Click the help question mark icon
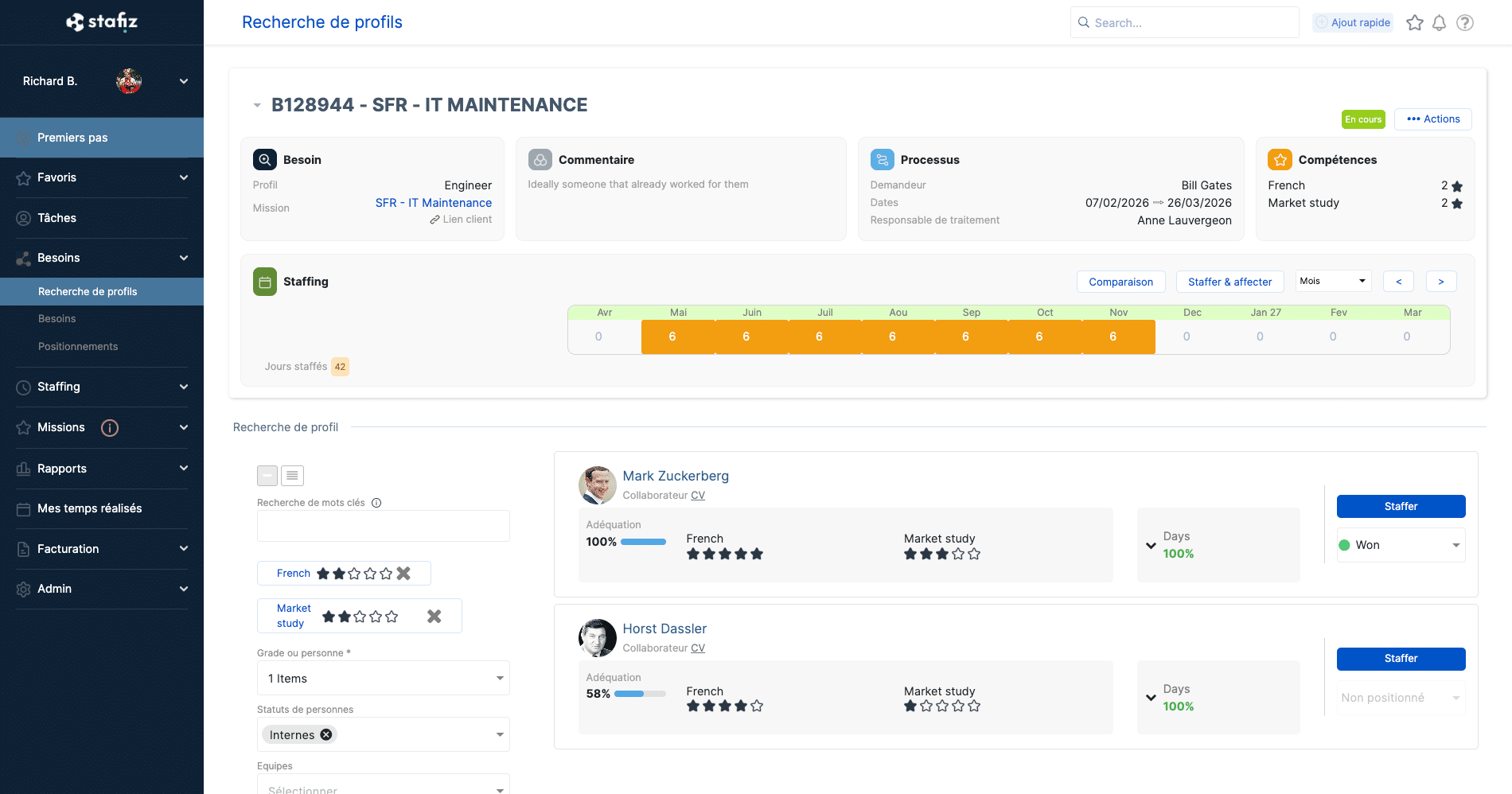1512x794 pixels. tap(1465, 22)
